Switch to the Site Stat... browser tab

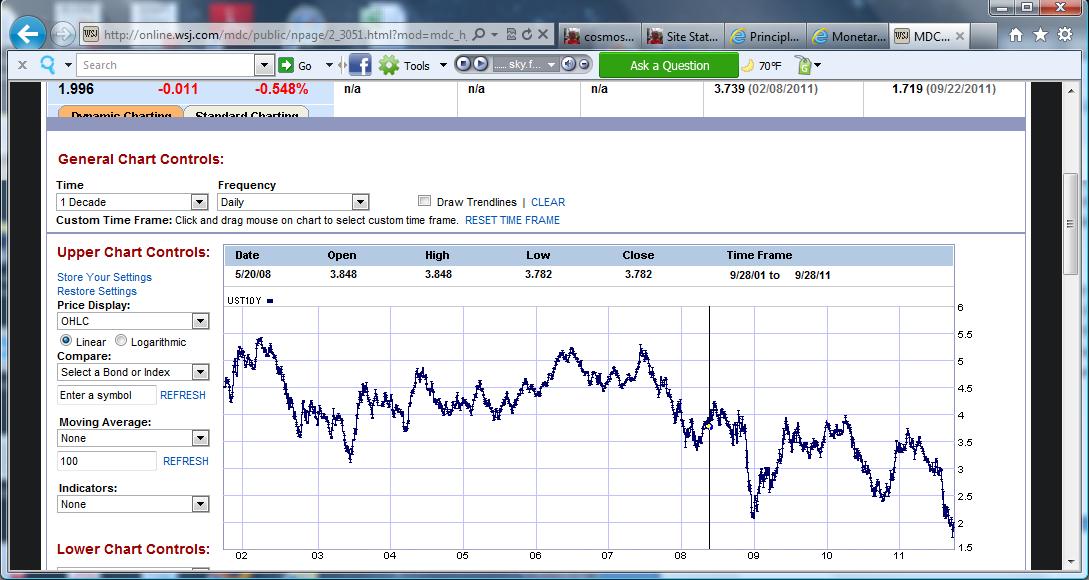pos(681,36)
